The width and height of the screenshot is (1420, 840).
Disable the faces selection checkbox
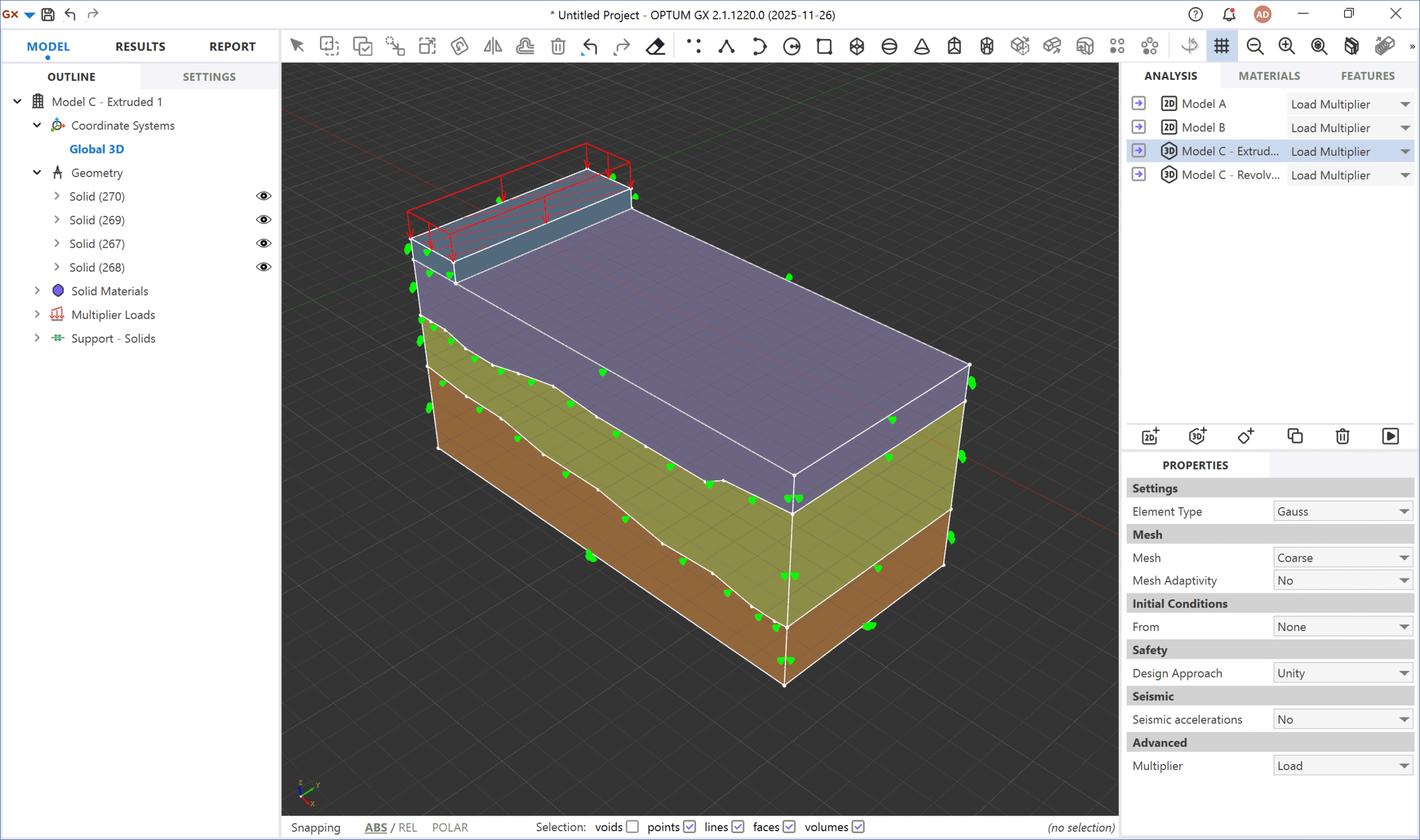pos(789,826)
